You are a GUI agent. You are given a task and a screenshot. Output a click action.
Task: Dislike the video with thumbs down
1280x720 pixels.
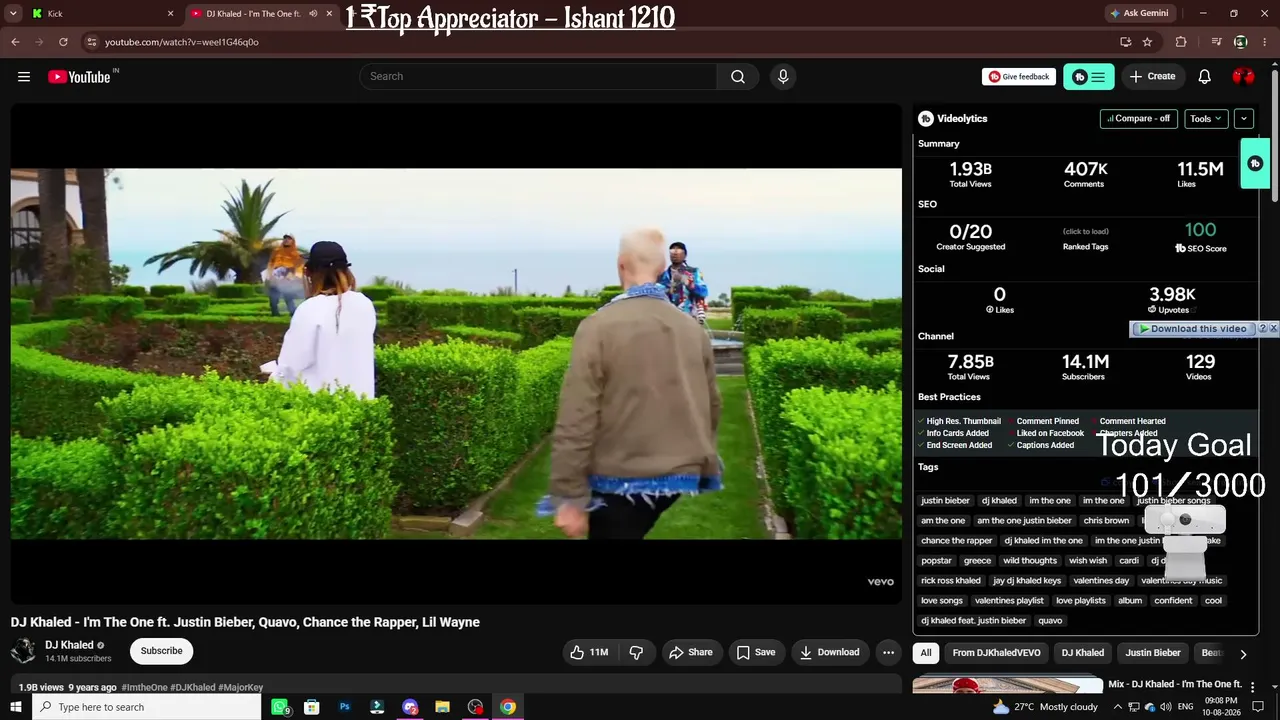[636, 652]
